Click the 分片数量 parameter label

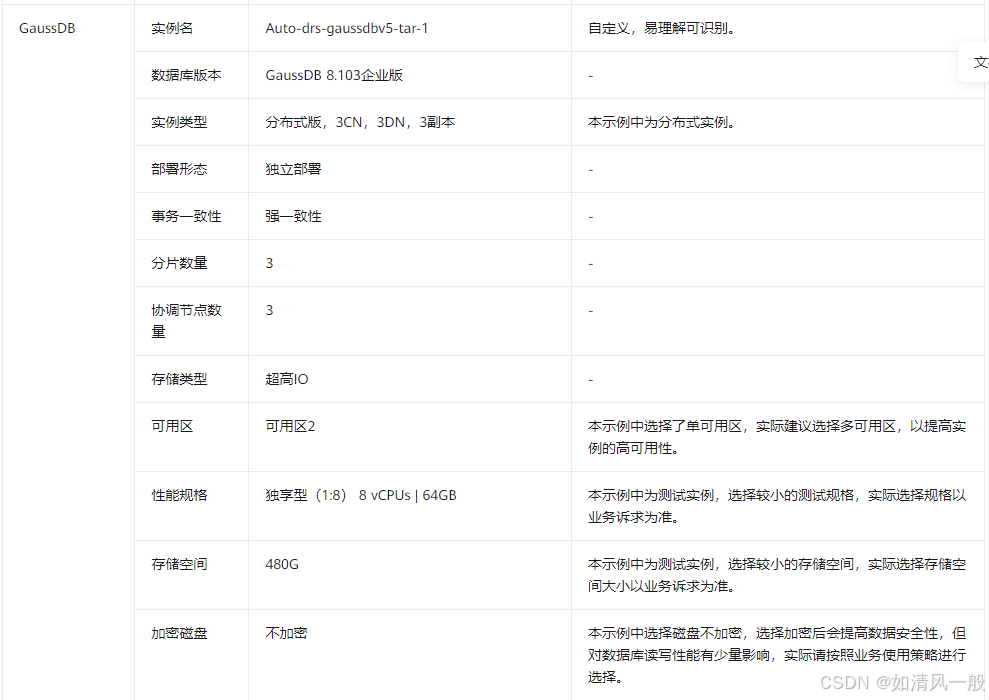click(x=179, y=263)
